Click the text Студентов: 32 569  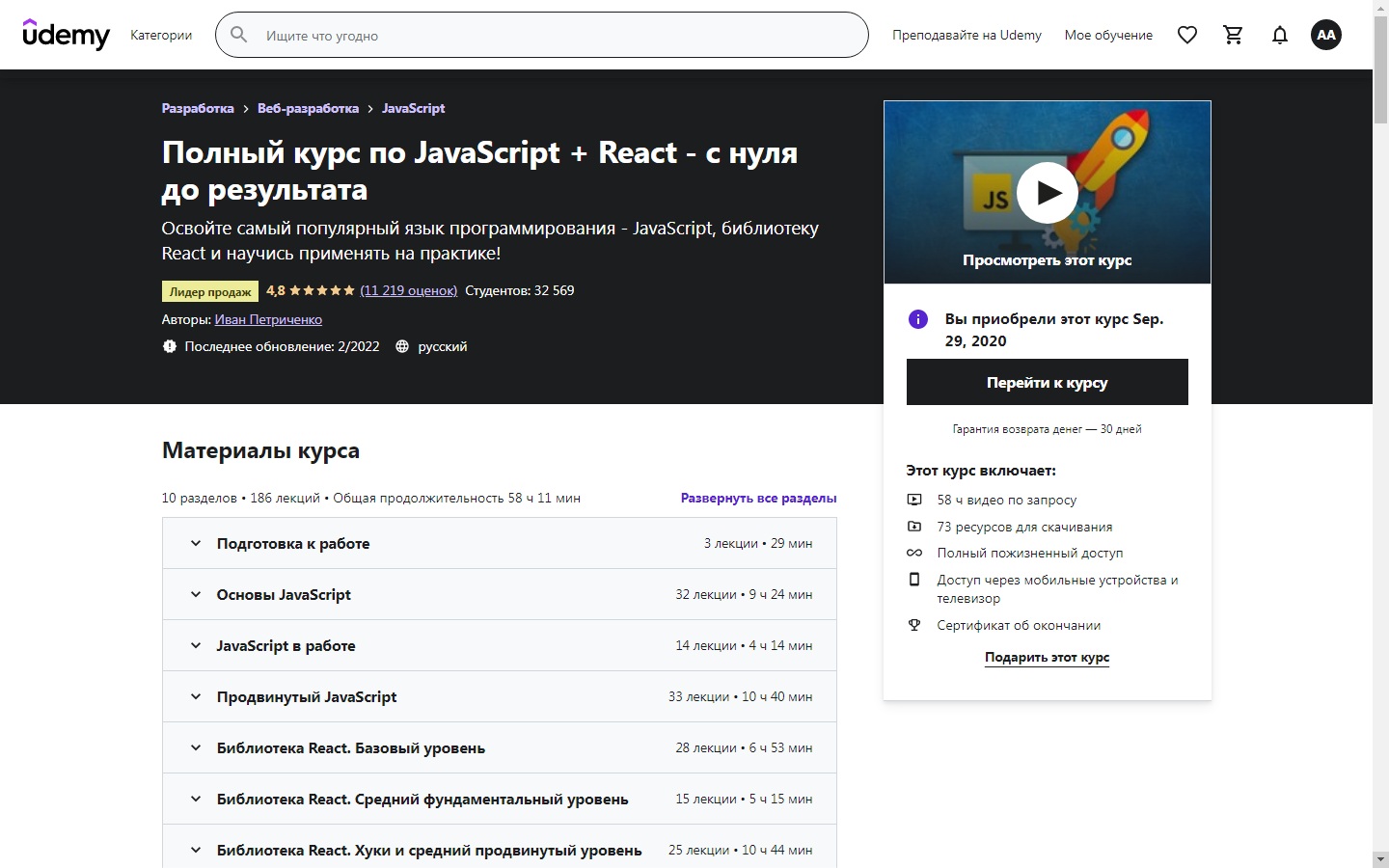click(x=519, y=290)
